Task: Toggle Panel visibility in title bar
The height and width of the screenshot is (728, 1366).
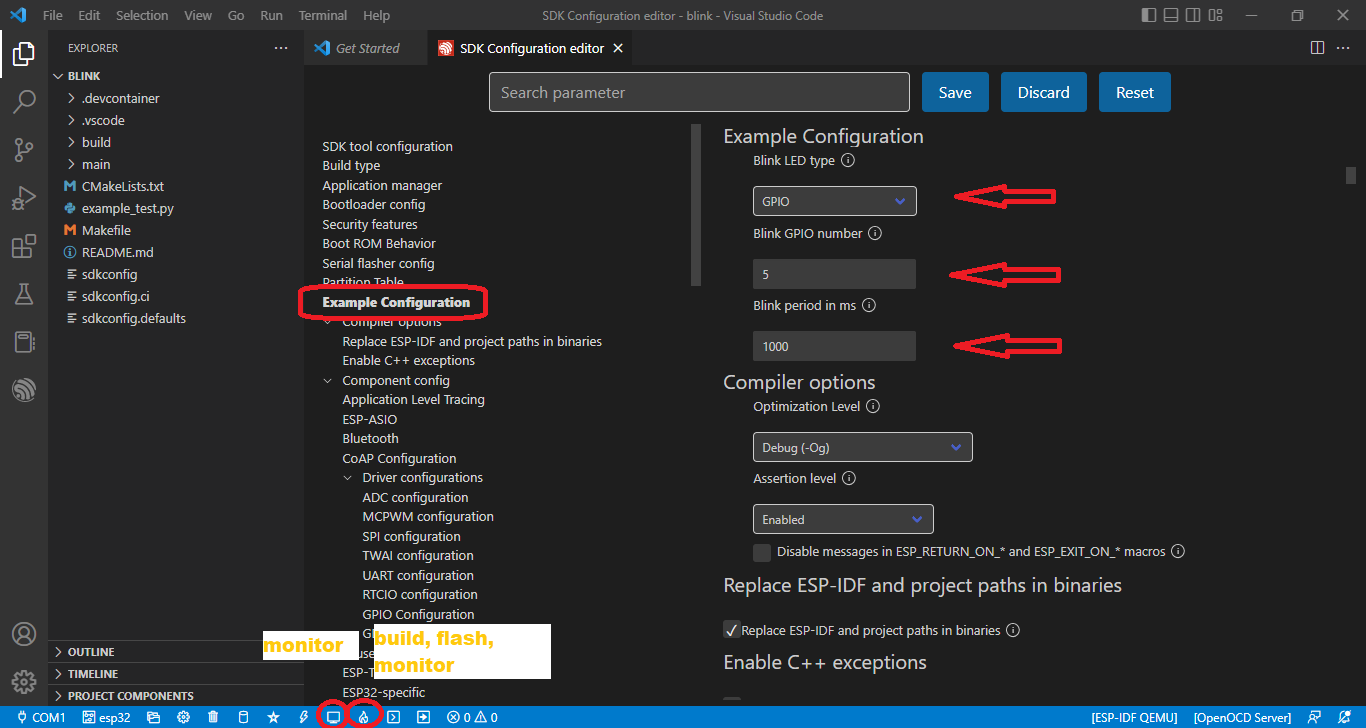Action: point(1172,16)
